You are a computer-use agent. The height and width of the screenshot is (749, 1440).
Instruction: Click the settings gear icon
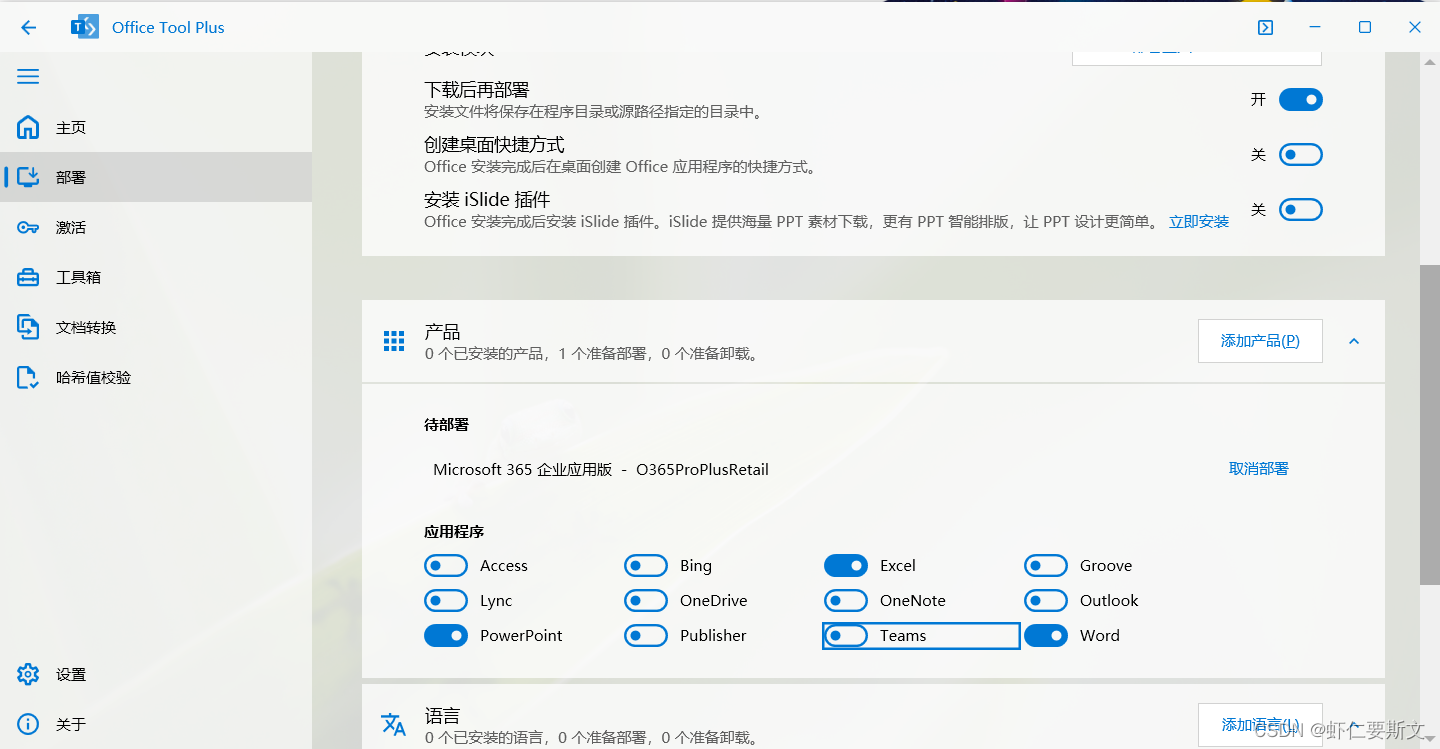point(28,674)
